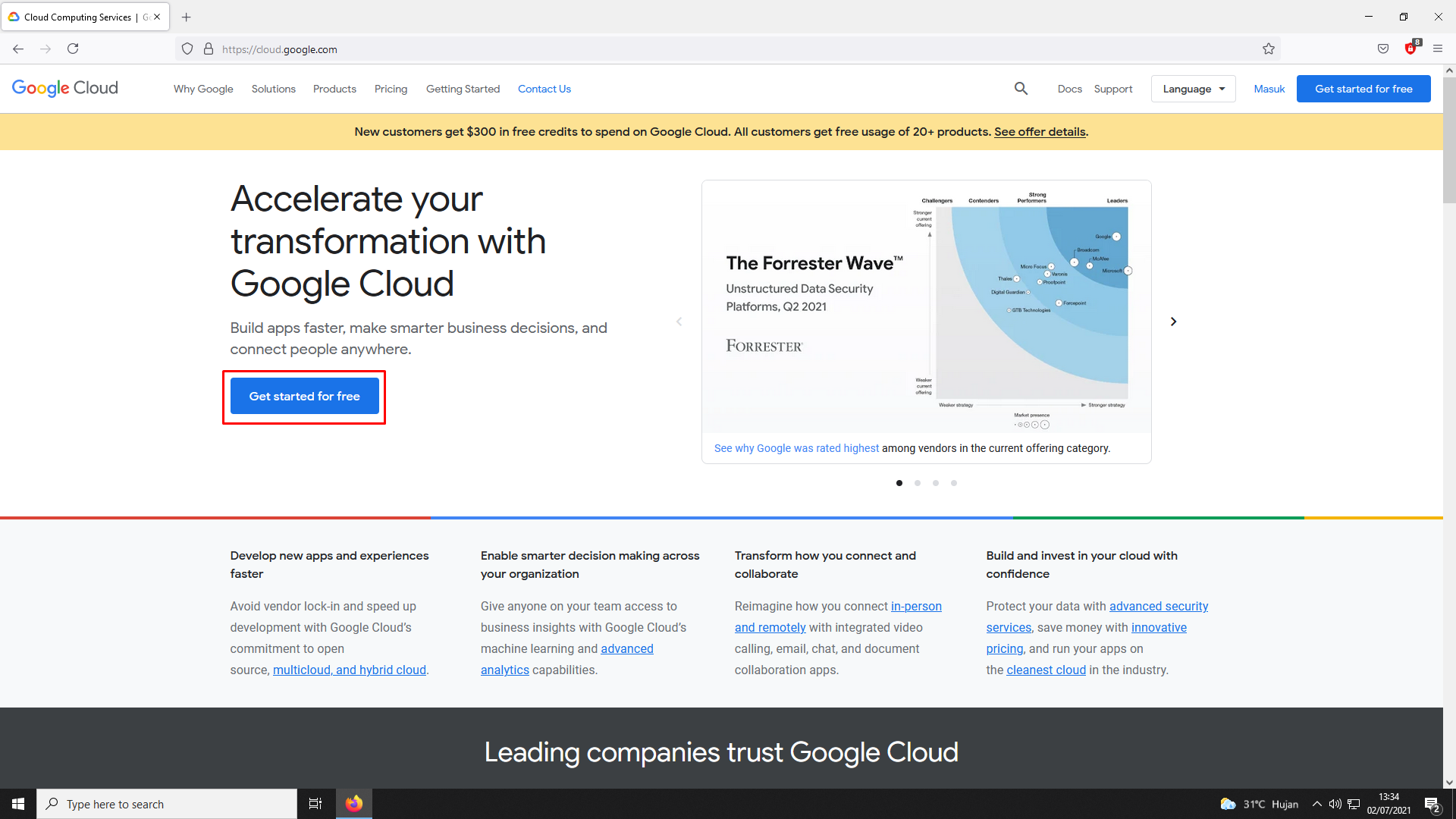The image size is (1456, 819).
Task: Select the fourth carousel dot indicator
Action: click(954, 483)
